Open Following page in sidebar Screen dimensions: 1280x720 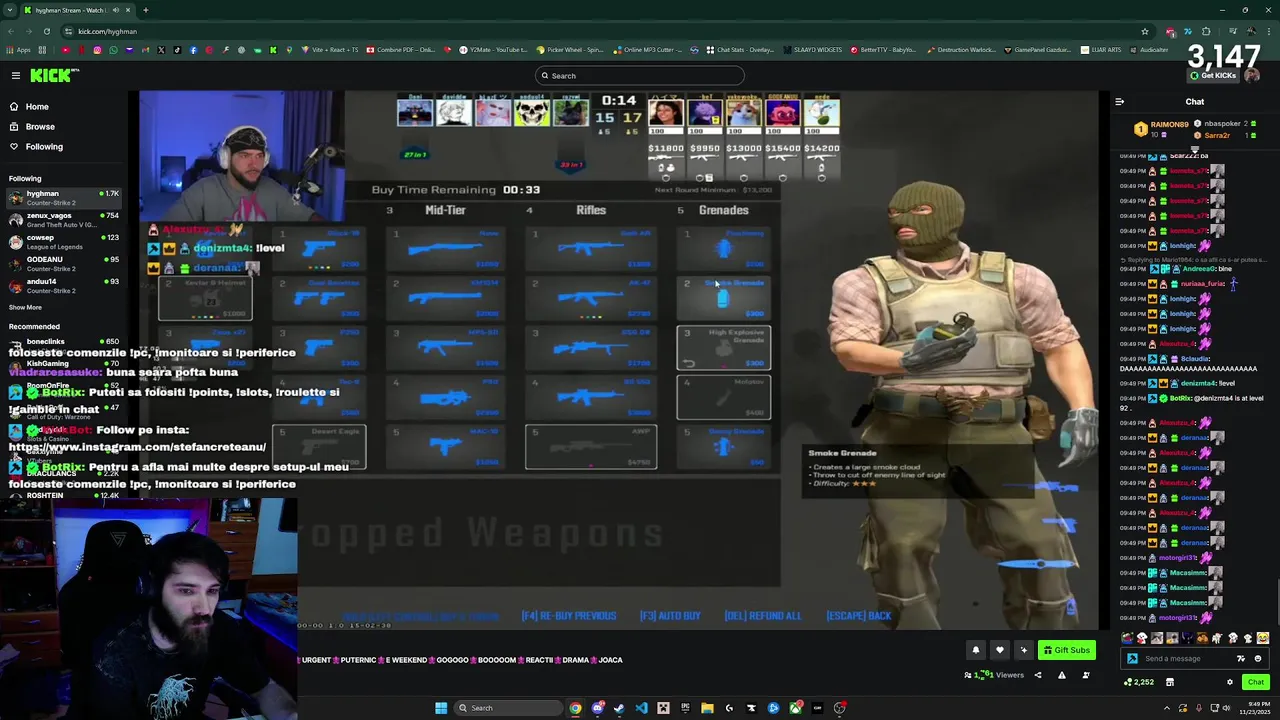44,147
